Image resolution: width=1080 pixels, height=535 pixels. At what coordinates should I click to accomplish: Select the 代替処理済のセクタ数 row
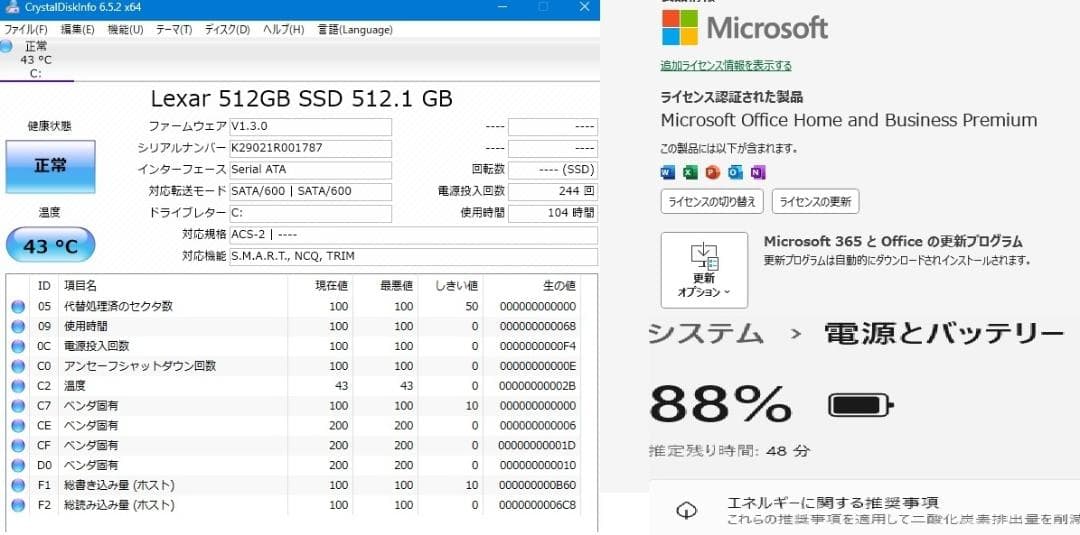point(295,306)
